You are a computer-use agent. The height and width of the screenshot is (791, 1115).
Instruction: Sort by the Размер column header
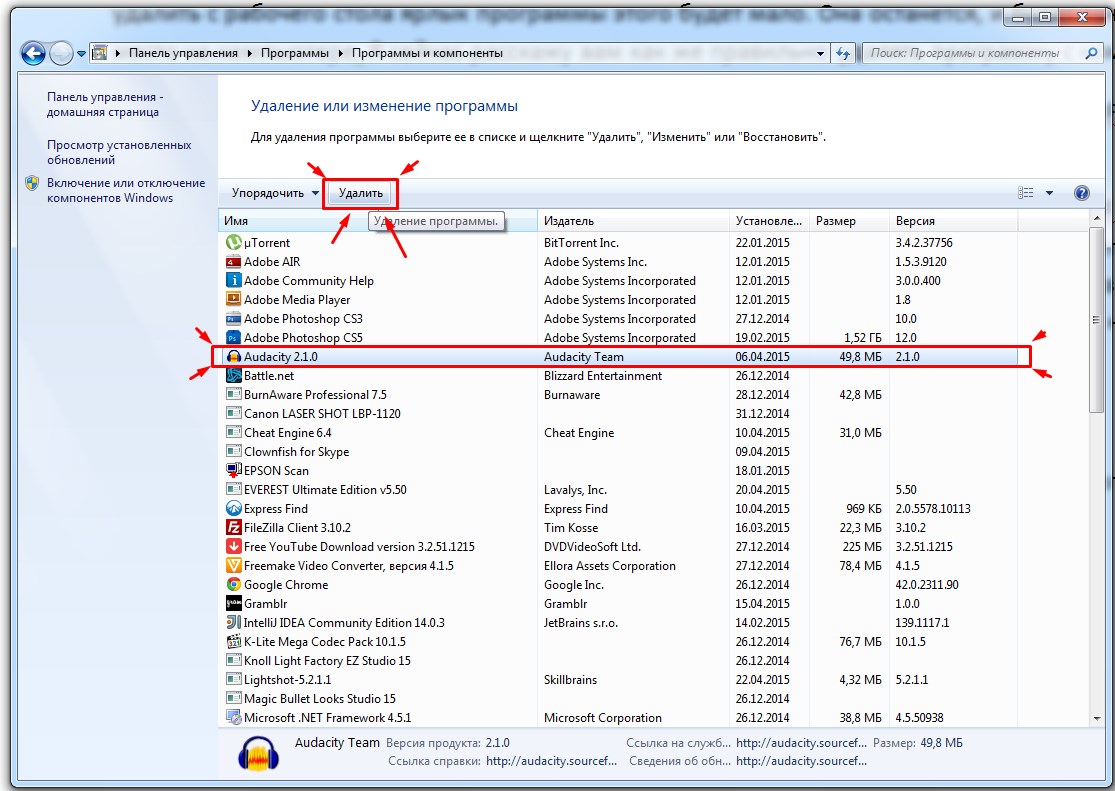pos(849,221)
